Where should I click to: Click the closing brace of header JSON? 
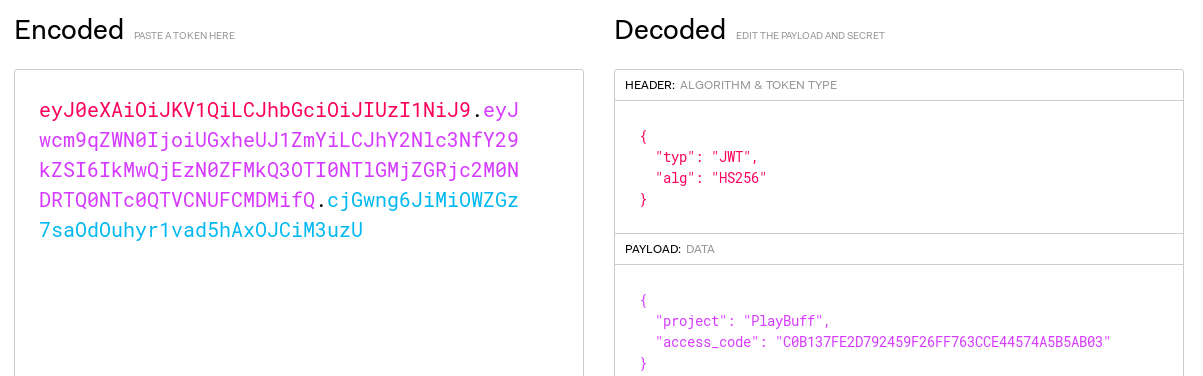click(x=644, y=200)
